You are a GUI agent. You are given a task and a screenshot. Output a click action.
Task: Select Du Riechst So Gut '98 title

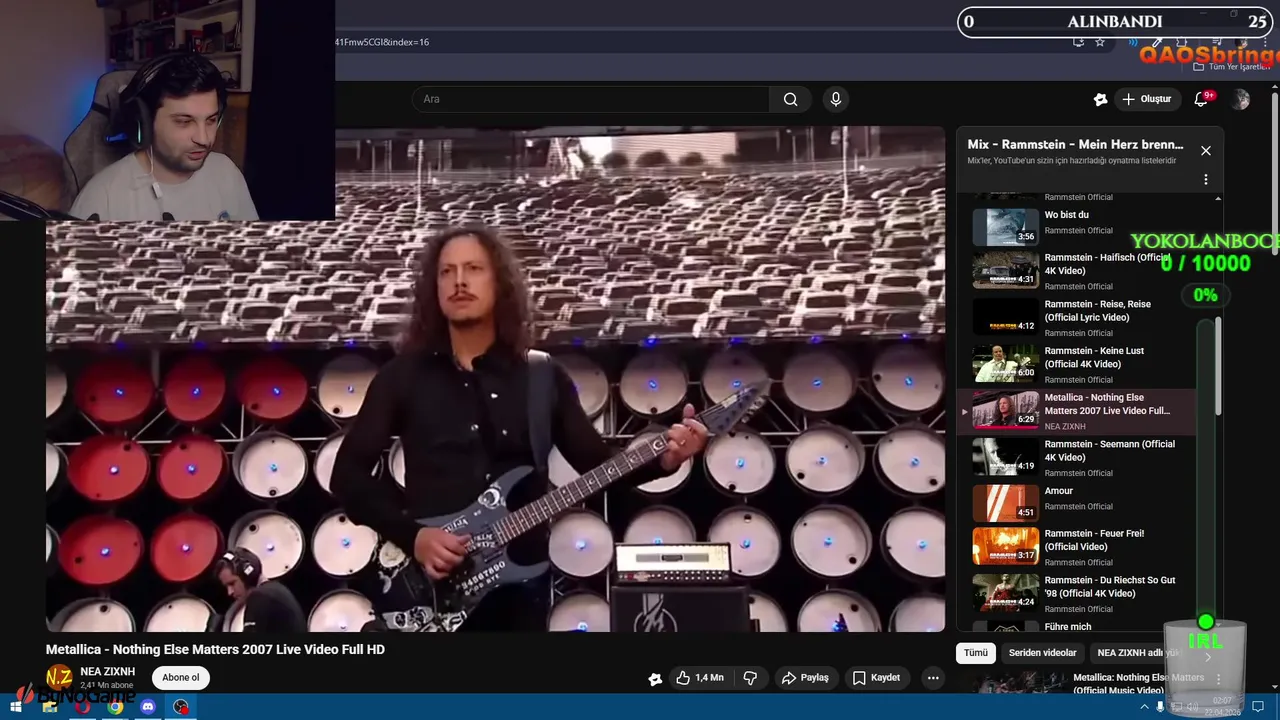pos(1110,587)
